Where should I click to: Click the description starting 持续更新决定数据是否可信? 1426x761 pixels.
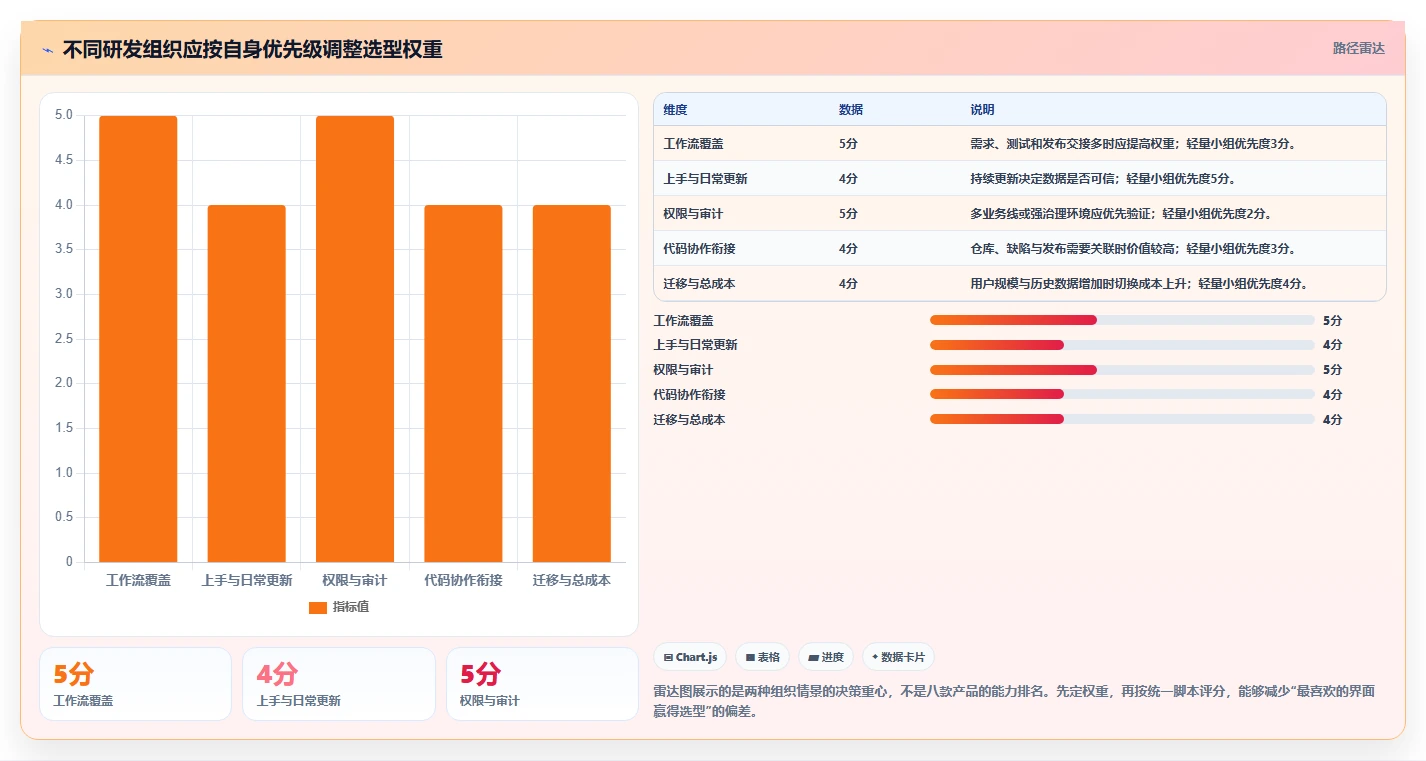(1104, 179)
